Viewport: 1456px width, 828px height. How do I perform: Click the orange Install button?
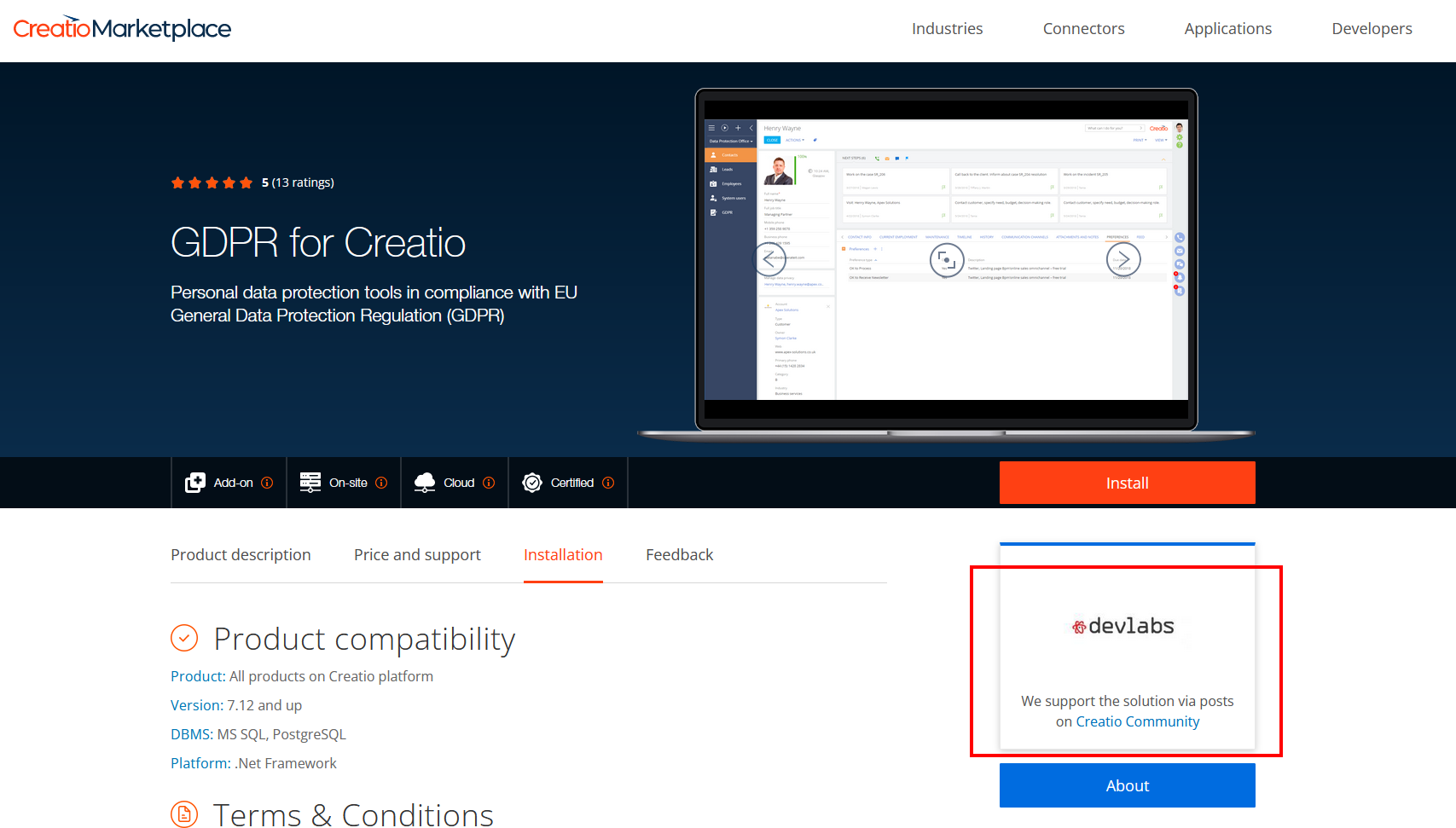(x=1127, y=483)
